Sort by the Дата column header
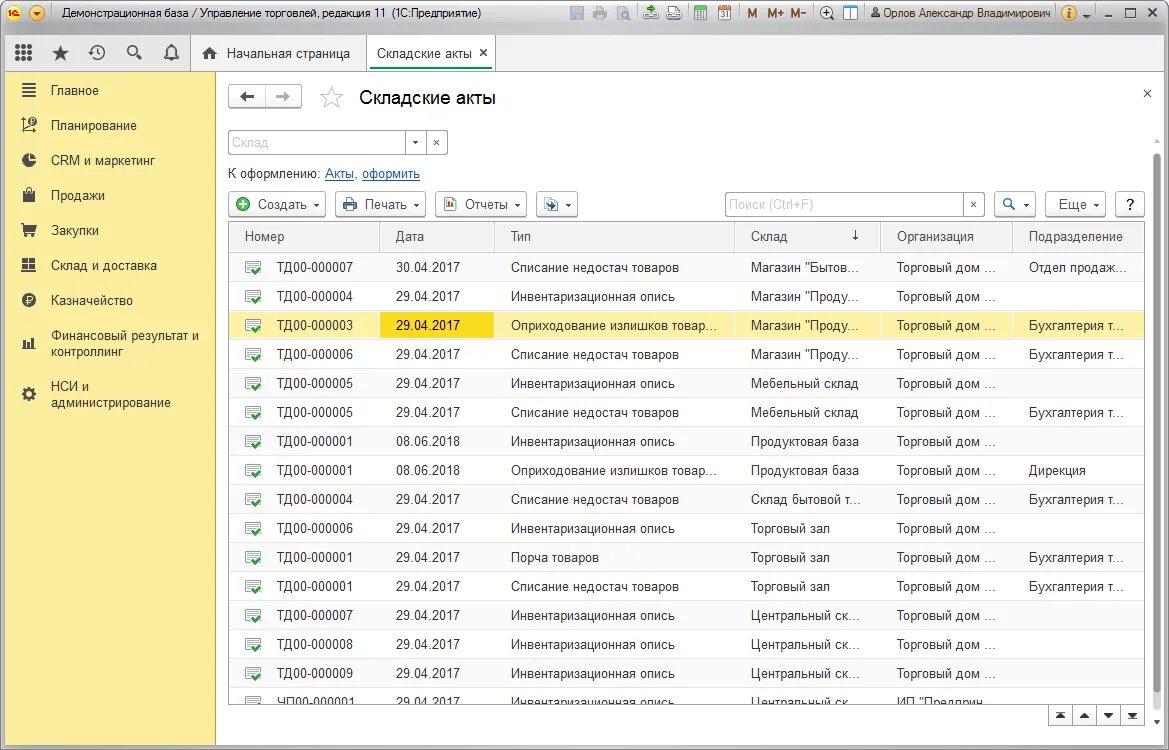Viewport: 1169px width, 750px height. pyautogui.click(x=437, y=236)
